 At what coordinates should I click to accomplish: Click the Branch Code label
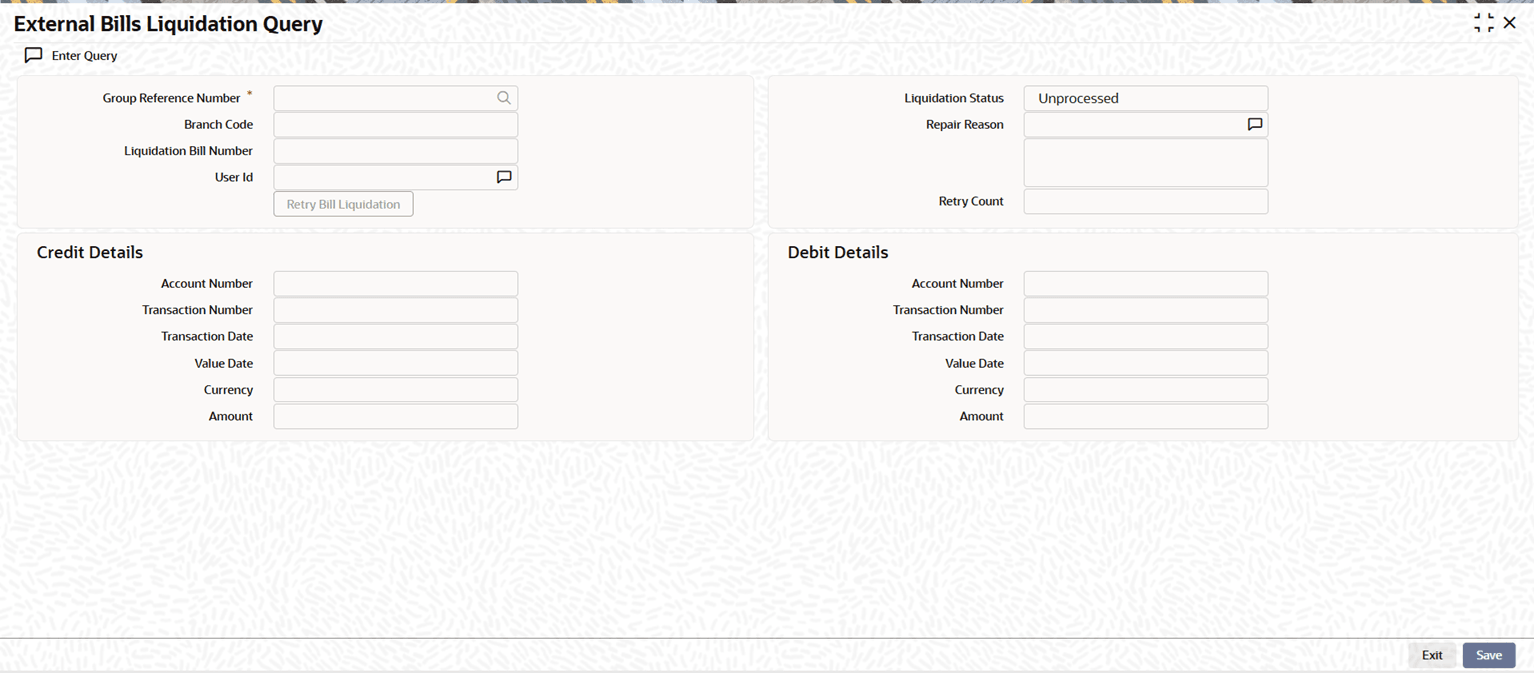tap(218, 125)
